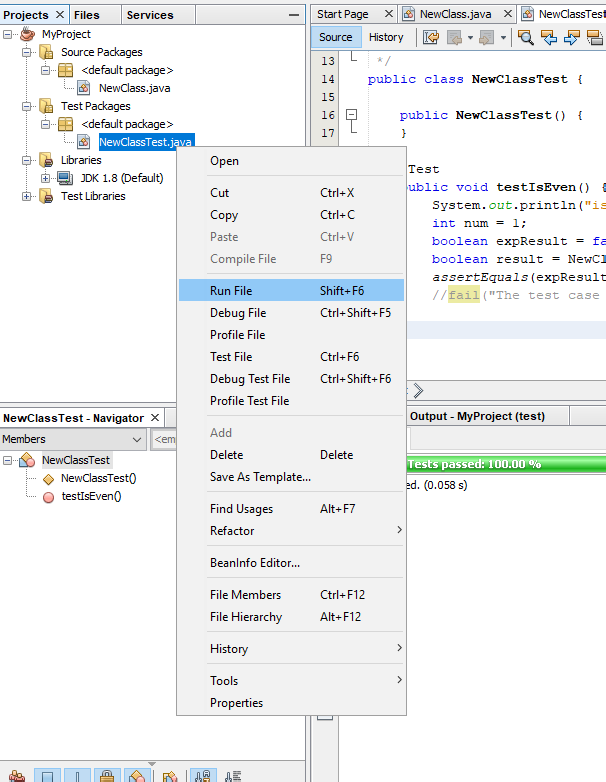Open the Tools submenu
This screenshot has width=606, height=782.
291,681
